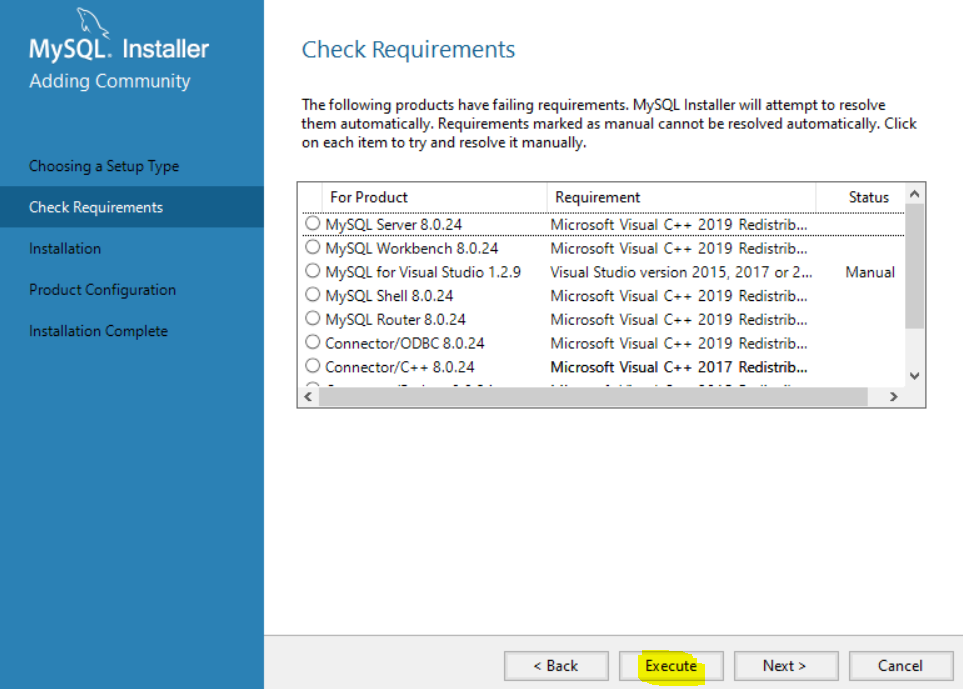Select Connector/ODBC 8.0.24 radio button
Image resolution: width=963 pixels, height=689 pixels.
tap(313, 341)
